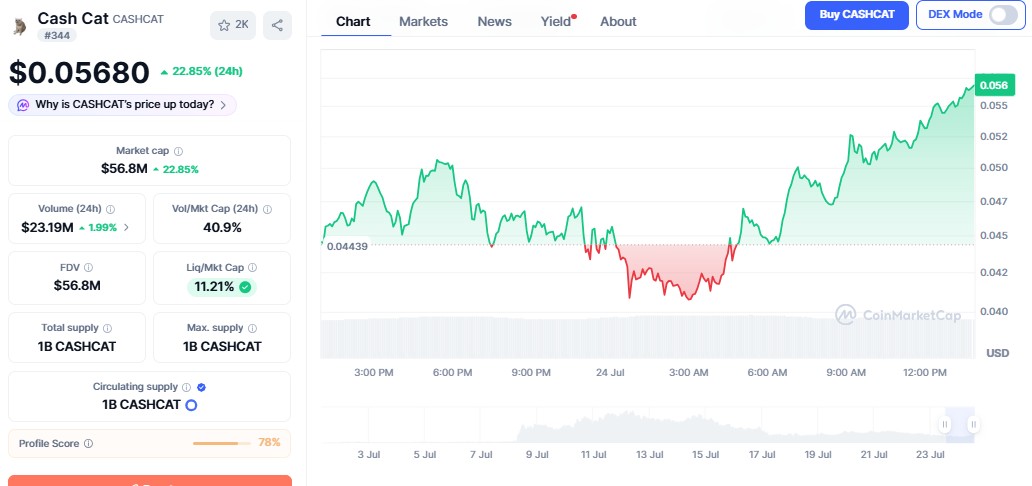Open the share icon button

click(277, 25)
